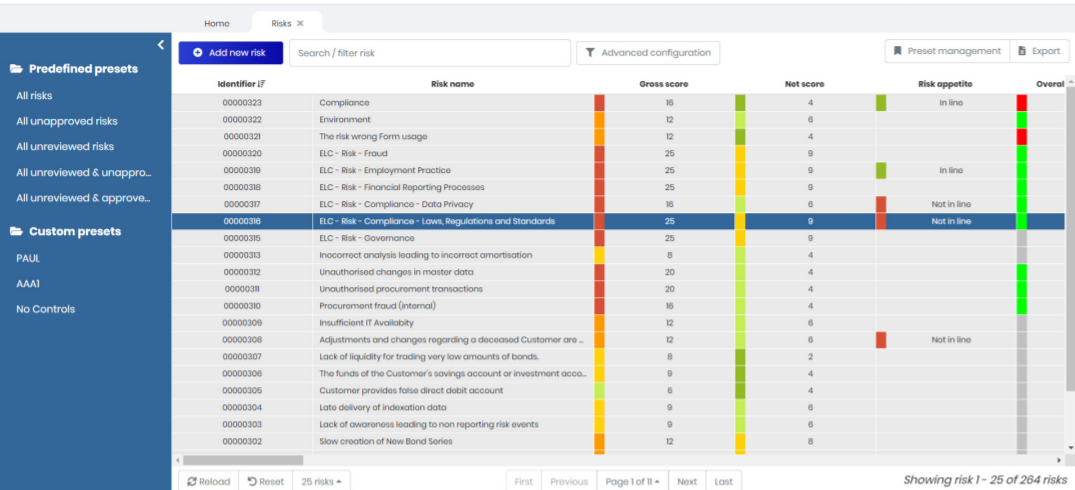The width and height of the screenshot is (1075, 490).
Task: Select the All unapproved risks preset
Action: [66, 121]
